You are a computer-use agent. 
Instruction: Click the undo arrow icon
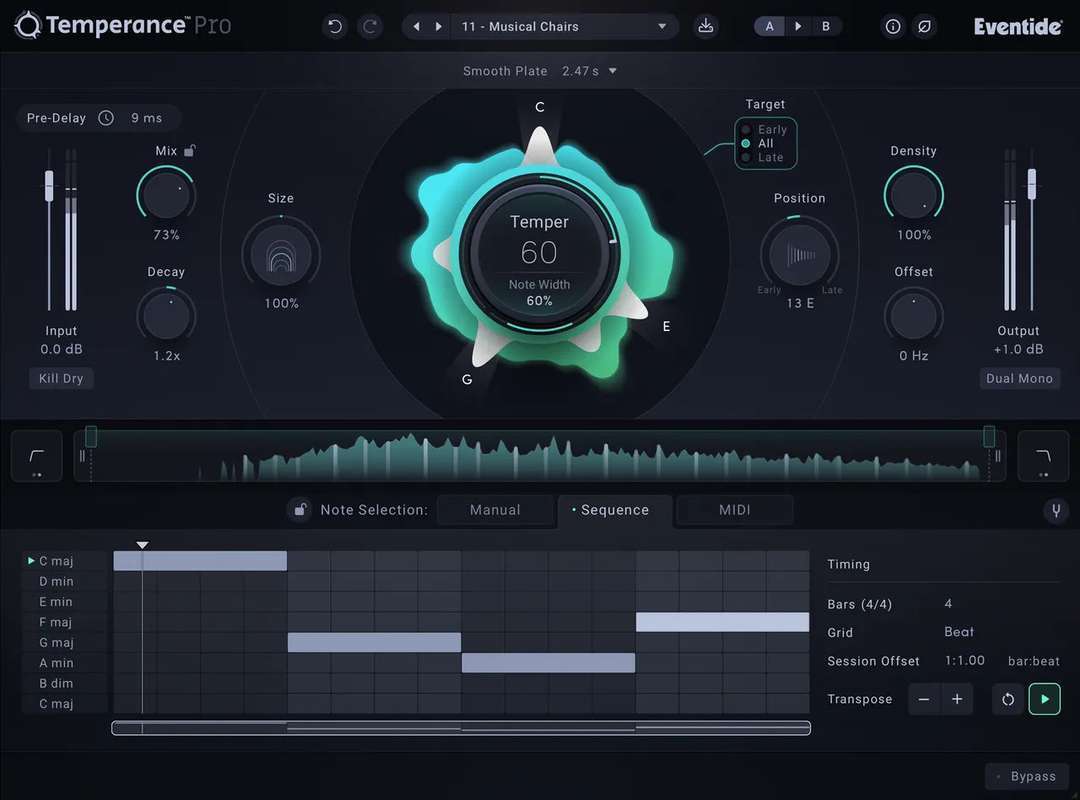tap(335, 27)
